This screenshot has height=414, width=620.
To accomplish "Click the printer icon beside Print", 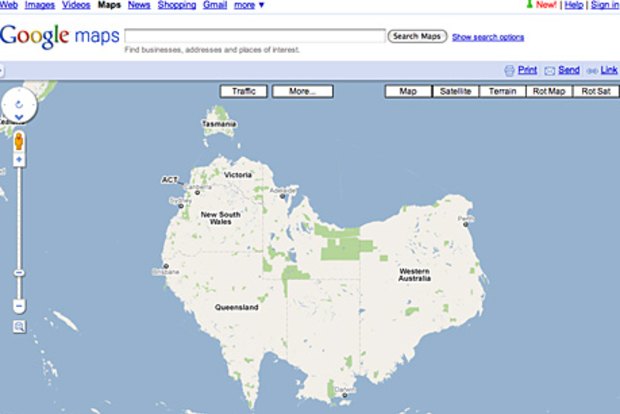I will point(510,70).
